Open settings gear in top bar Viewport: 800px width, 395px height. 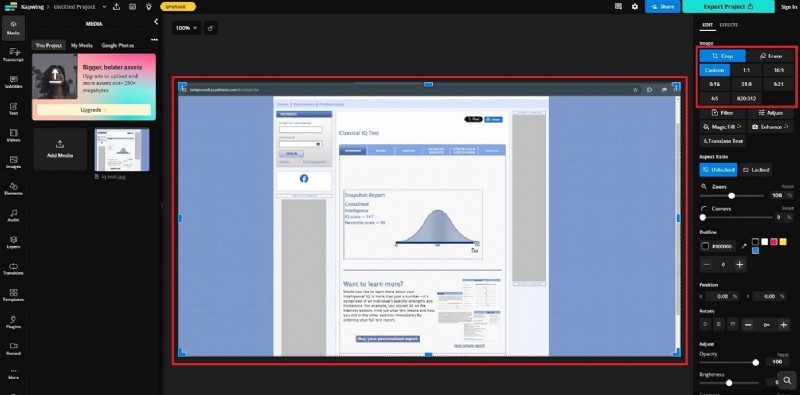pyautogui.click(x=635, y=7)
